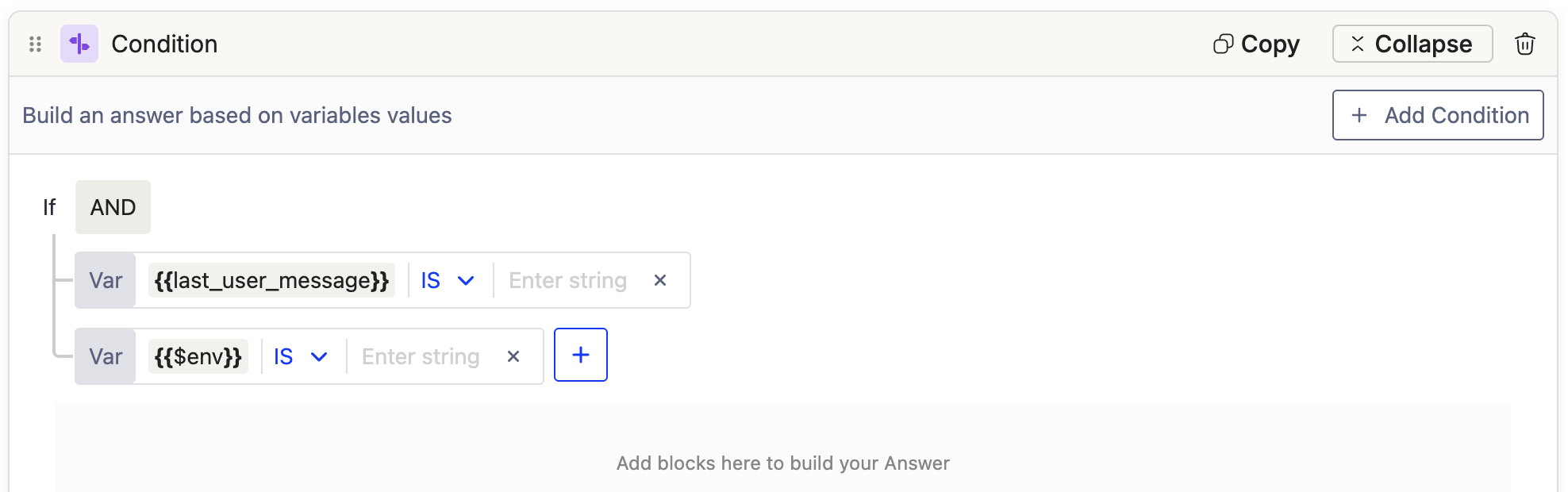This screenshot has width=1568, height=492.
Task: Click Enter string field for $env row
Action: [x=421, y=356]
